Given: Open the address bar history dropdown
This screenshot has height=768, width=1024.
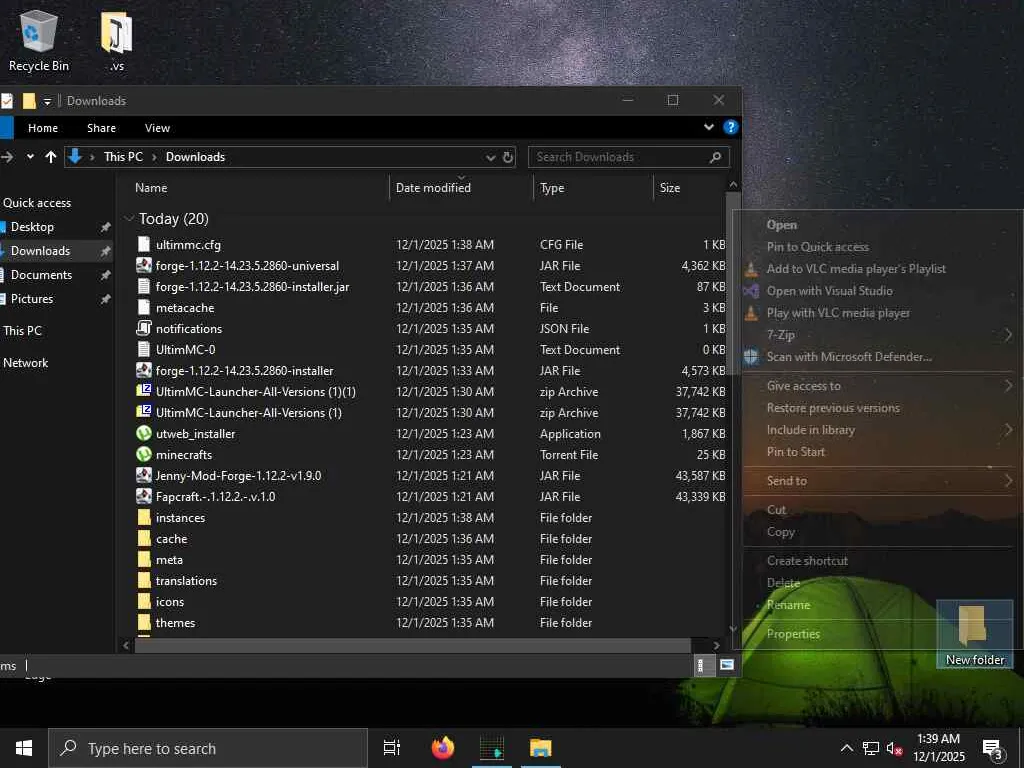Looking at the screenshot, I should coord(490,157).
